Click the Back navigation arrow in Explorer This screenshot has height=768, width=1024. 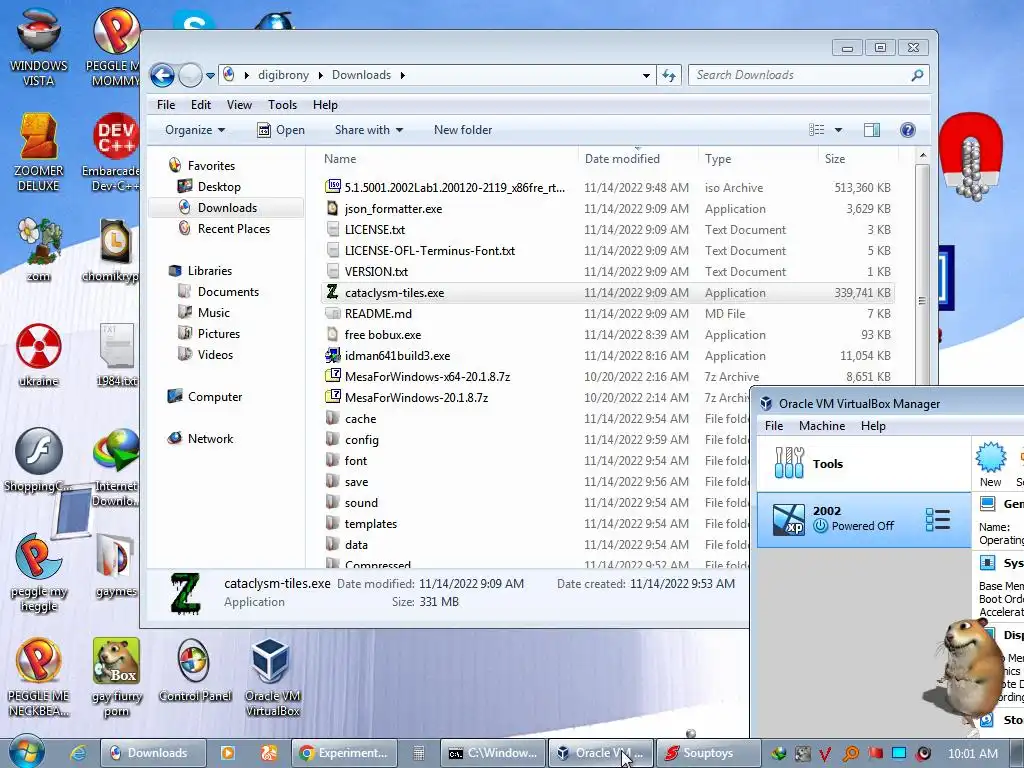click(x=162, y=76)
